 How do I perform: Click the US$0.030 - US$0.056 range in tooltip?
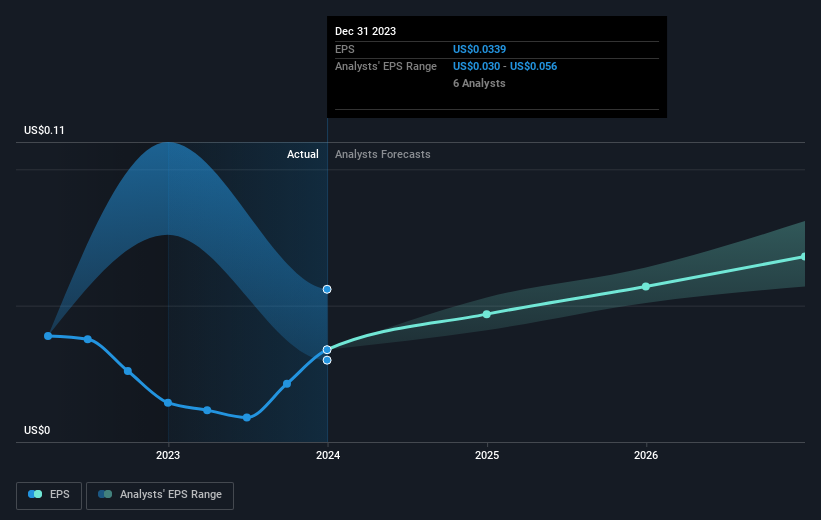pyautogui.click(x=505, y=67)
